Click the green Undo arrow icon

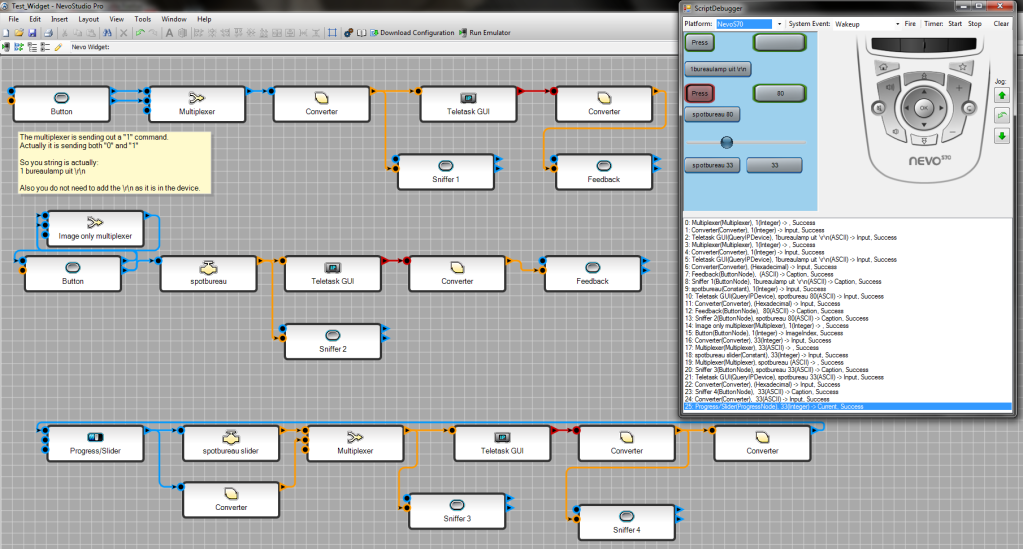click(x=140, y=33)
